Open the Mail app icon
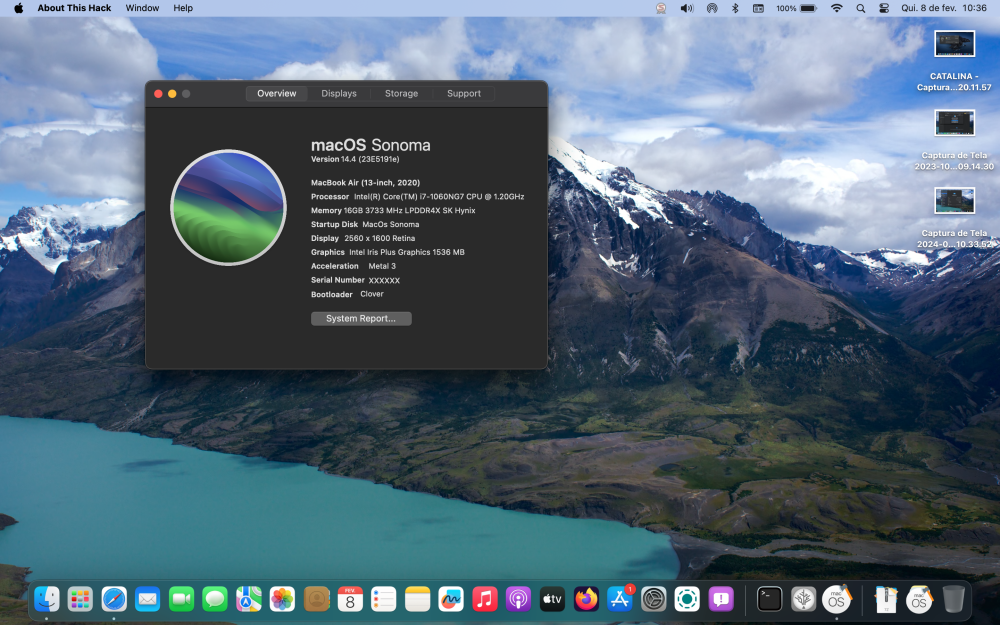This screenshot has width=1000, height=625. 147,599
